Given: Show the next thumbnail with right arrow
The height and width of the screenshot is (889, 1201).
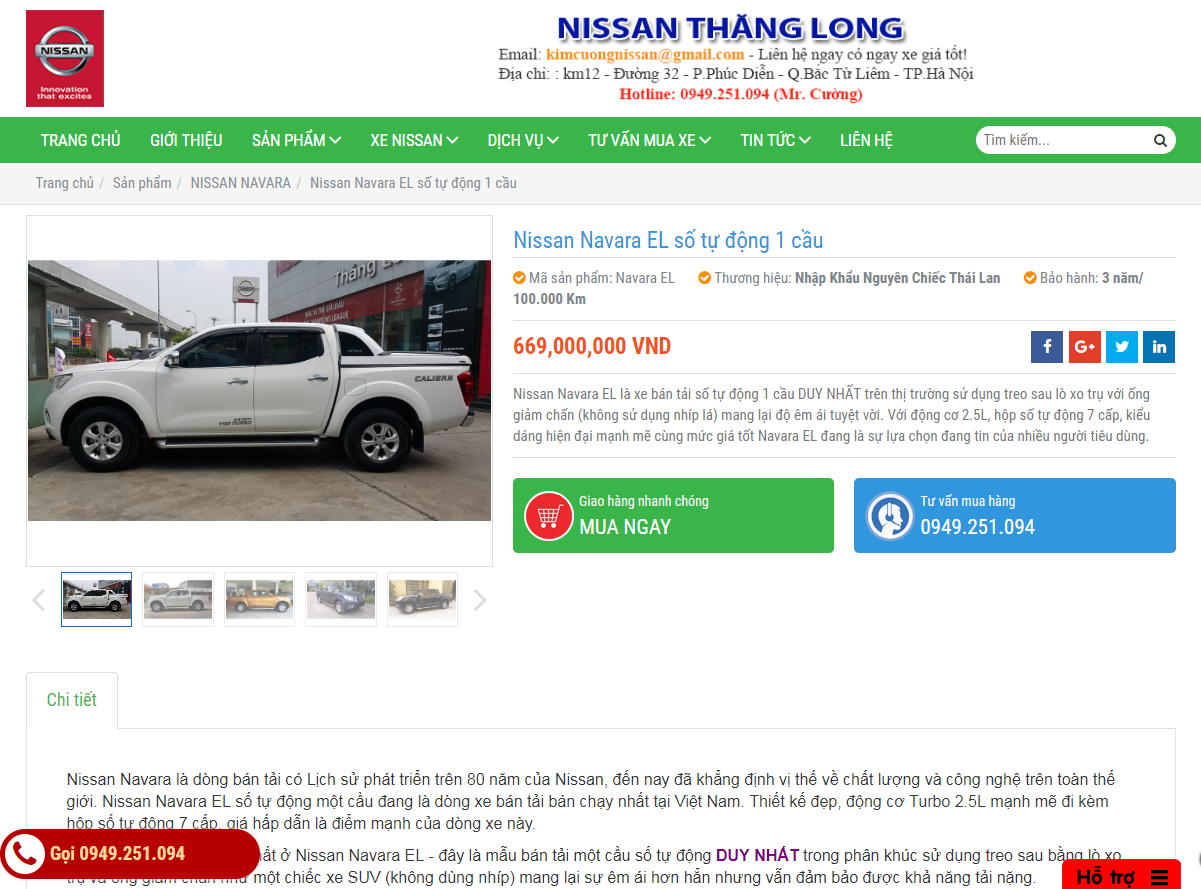Looking at the screenshot, I should point(480,600).
